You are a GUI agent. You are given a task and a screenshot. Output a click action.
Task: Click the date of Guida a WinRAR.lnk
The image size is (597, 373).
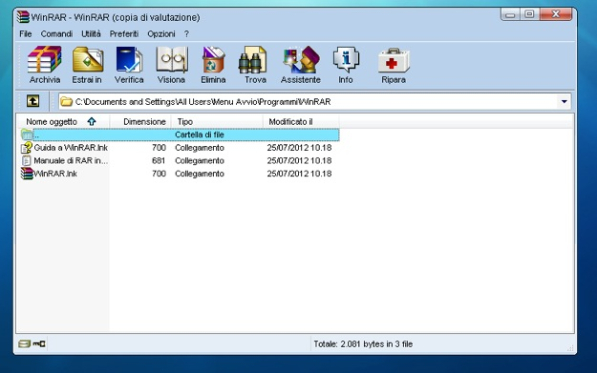[x=299, y=148]
